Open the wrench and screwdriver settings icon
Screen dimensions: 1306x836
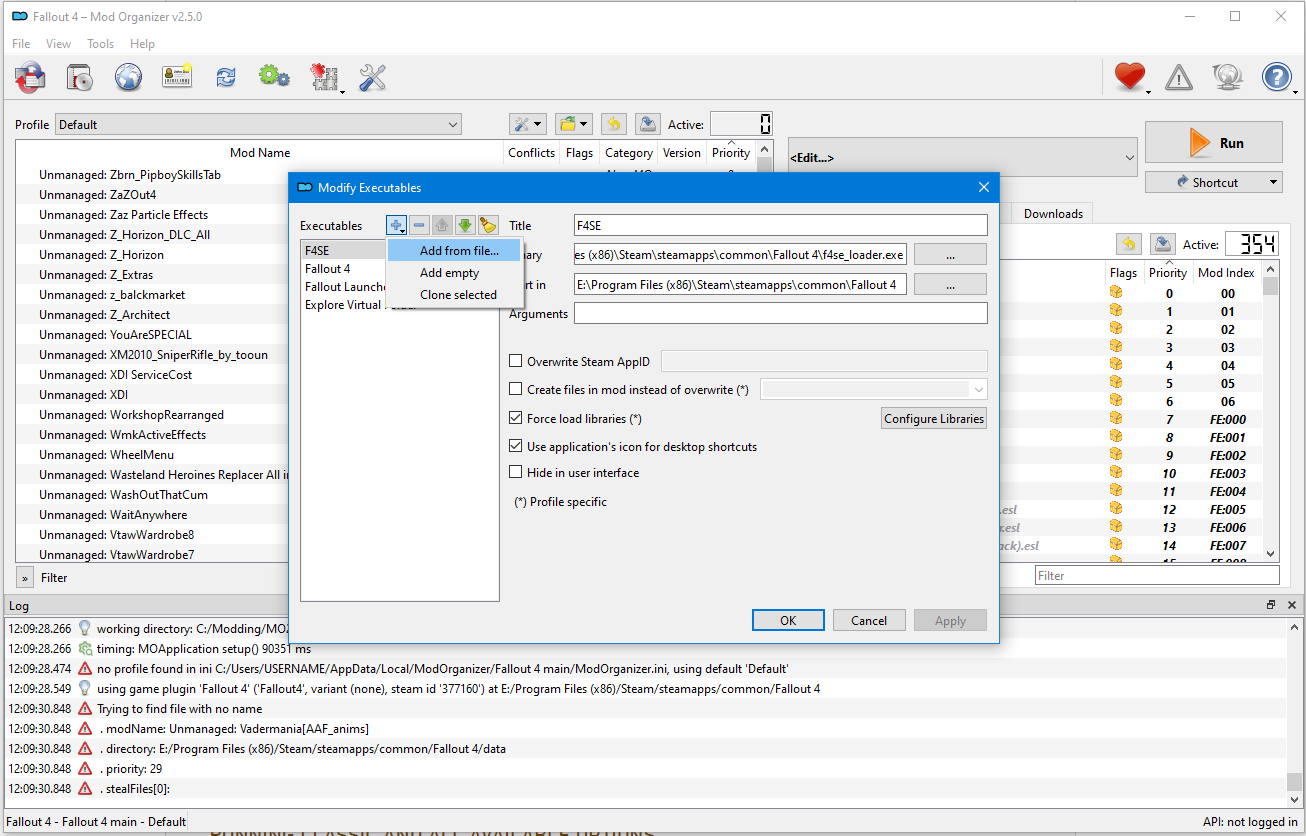click(372, 77)
